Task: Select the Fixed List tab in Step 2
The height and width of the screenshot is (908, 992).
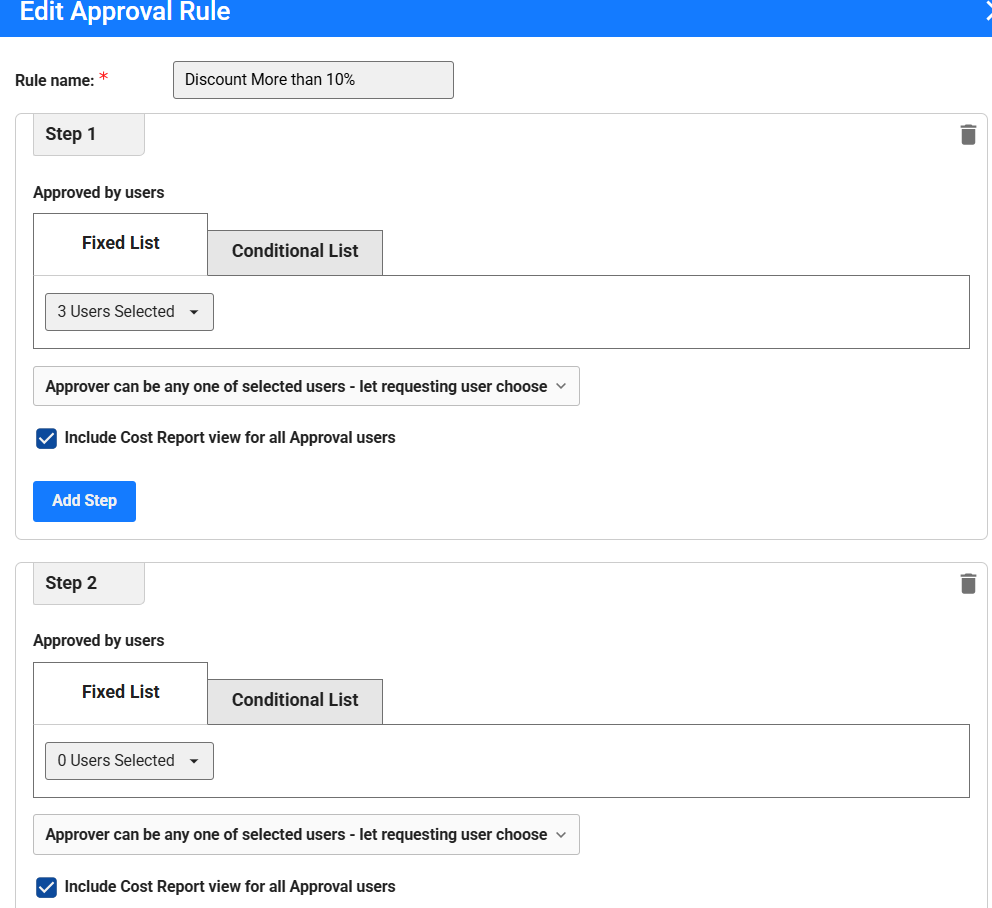Action: [121, 693]
